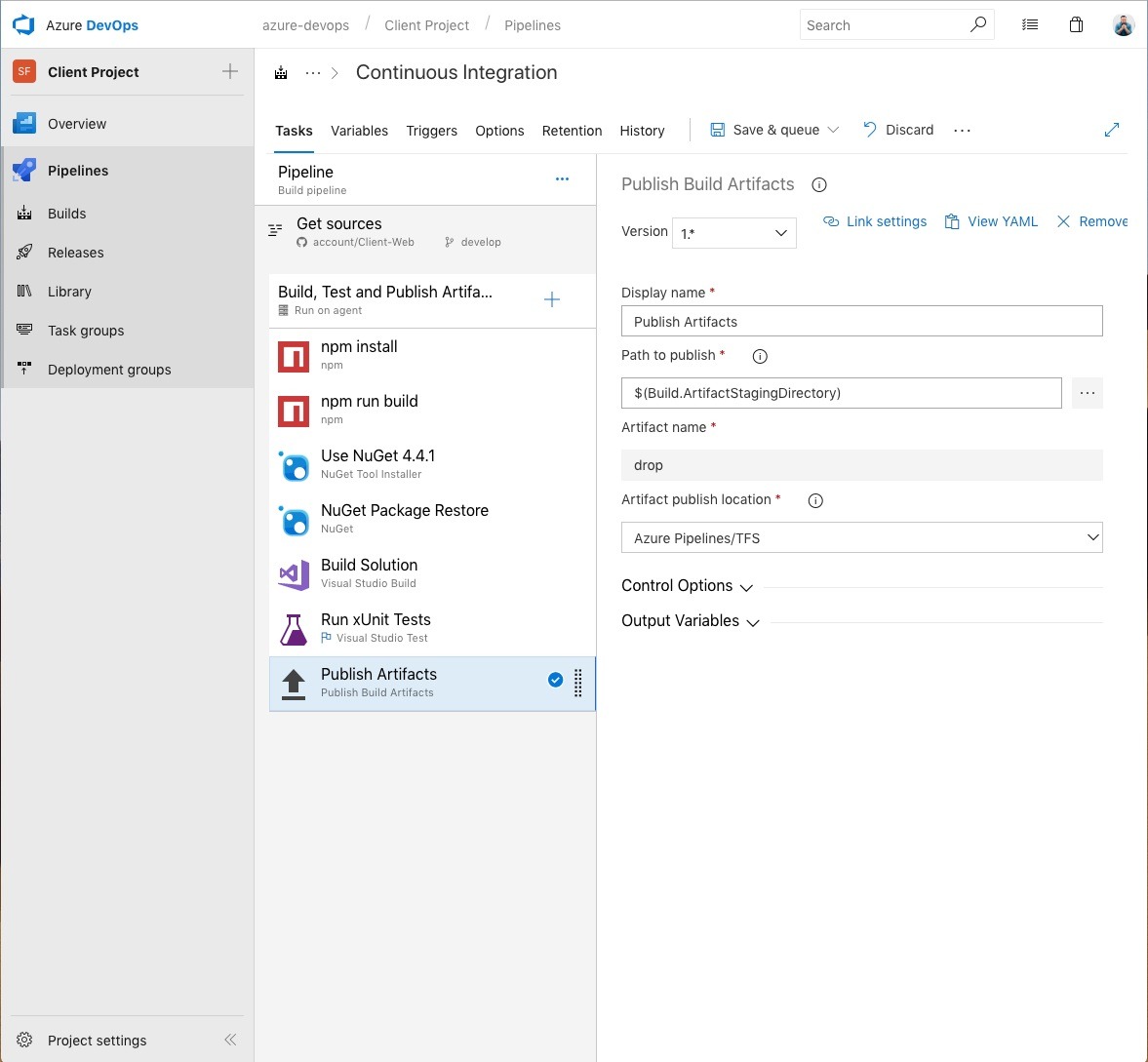Click the work items list icon

1030,25
